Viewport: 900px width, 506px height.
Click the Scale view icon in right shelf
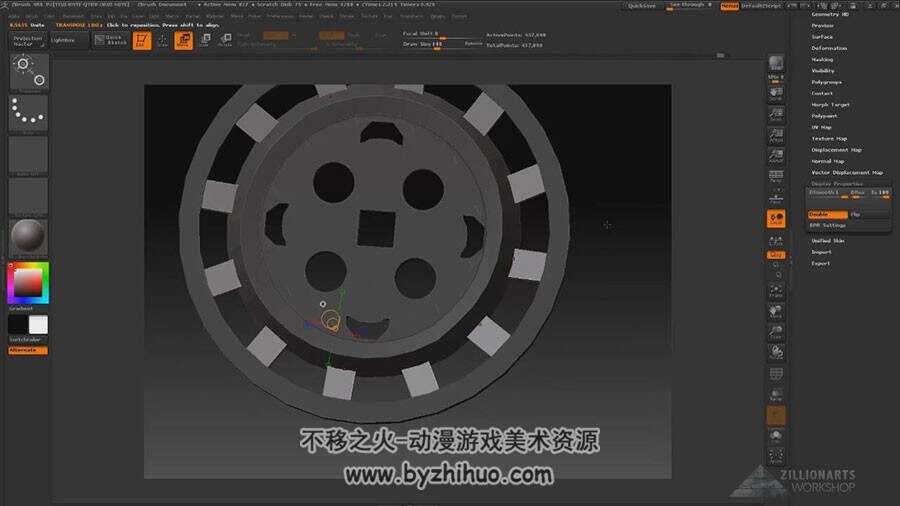pos(776,332)
